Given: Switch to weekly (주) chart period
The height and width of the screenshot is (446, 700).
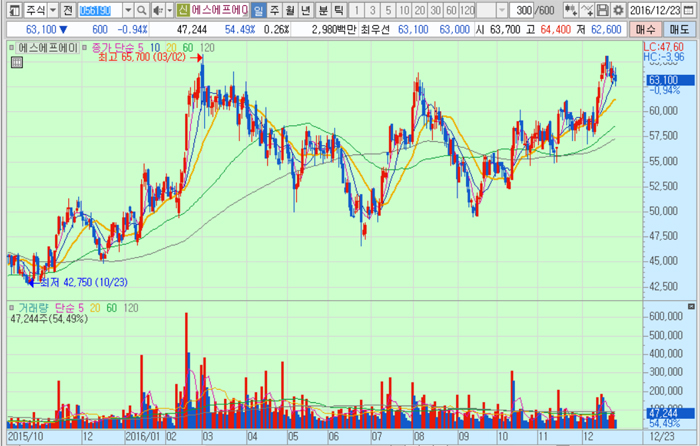Looking at the screenshot, I should tap(275, 10).
